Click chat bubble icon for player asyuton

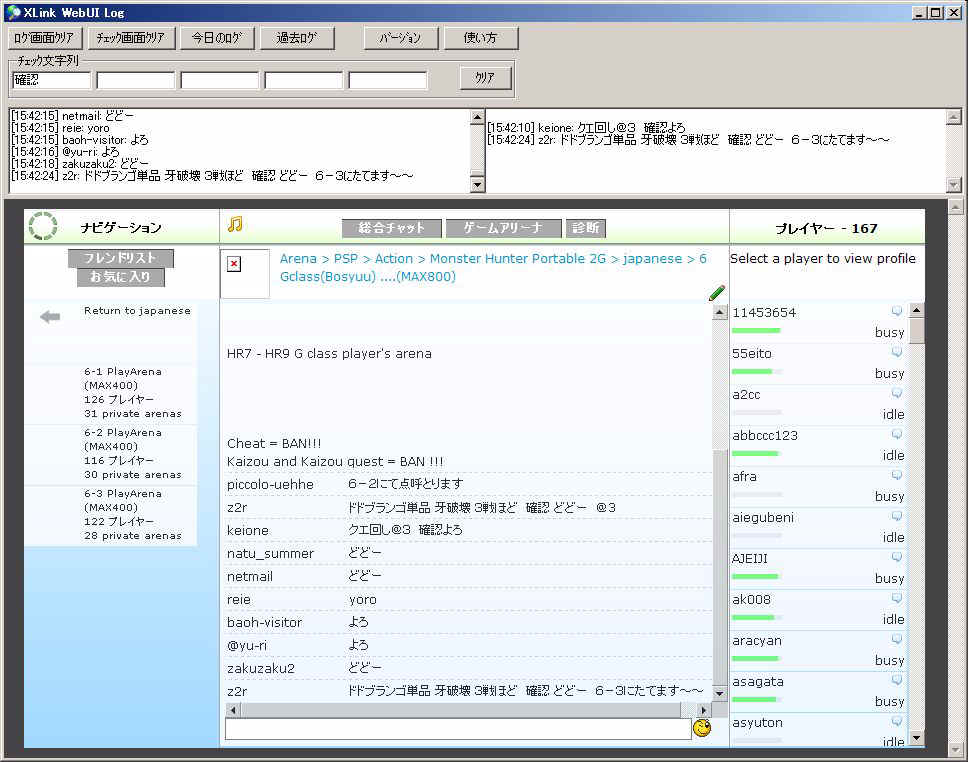(897, 721)
